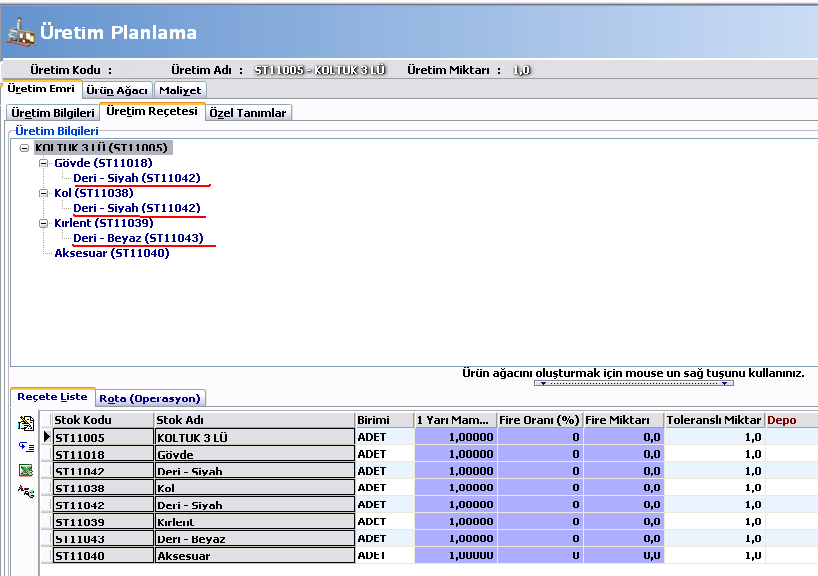Image resolution: width=818 pixels, height=576 pixels.
Task: Click the A-to-C text replace icon
Action: pos(26,491)
